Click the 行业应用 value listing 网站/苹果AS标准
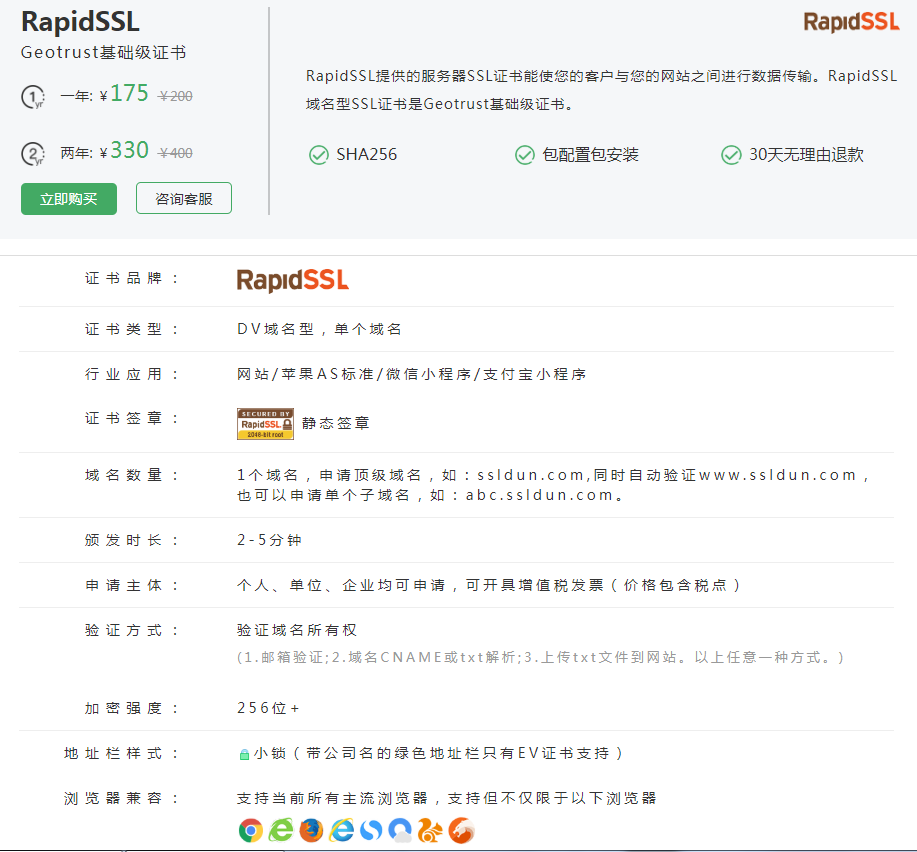The image size is (917, 852). pos(412,374)
